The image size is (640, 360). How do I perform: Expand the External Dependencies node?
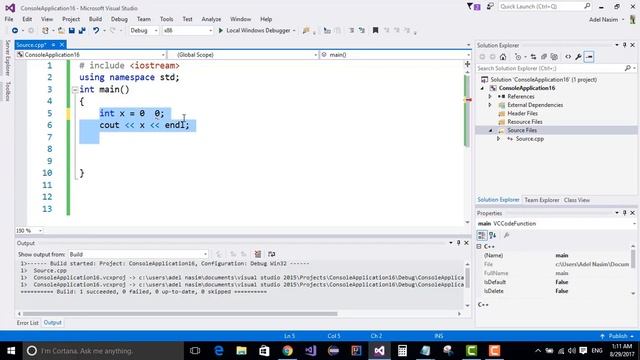click(x=490, y=105)
